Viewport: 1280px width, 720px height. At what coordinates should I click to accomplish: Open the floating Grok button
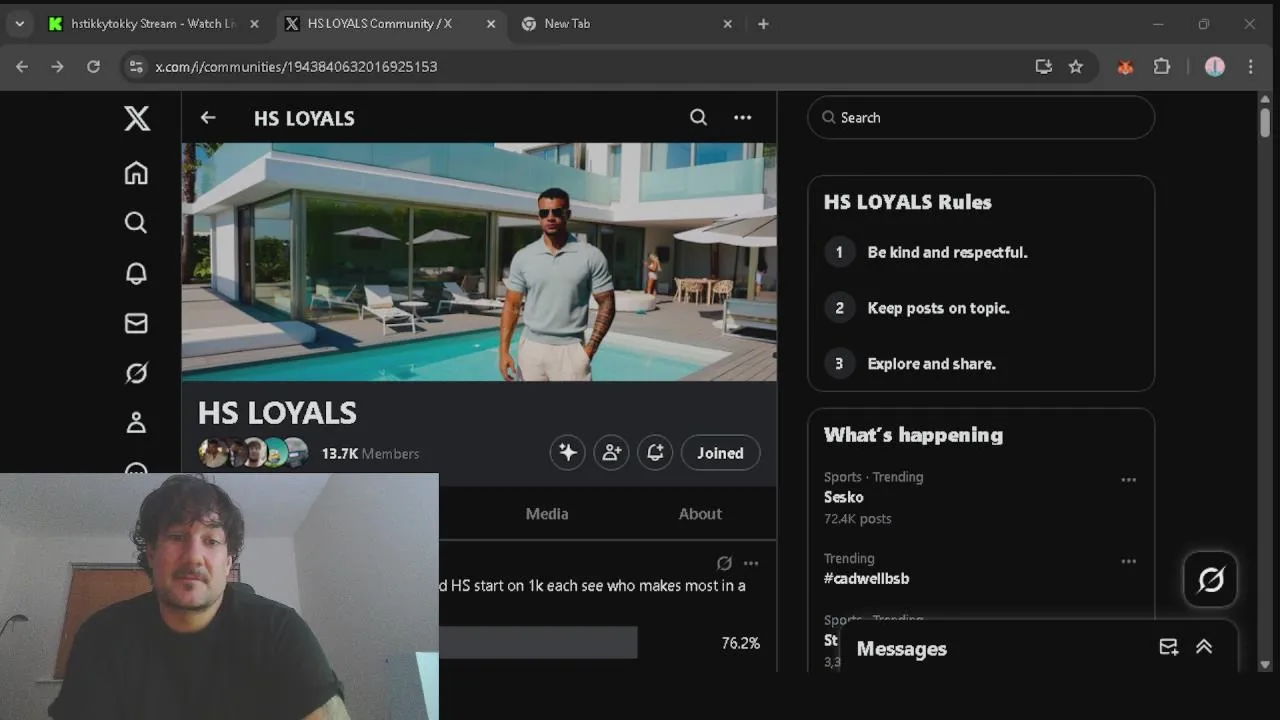click(x=1210, y=580)
